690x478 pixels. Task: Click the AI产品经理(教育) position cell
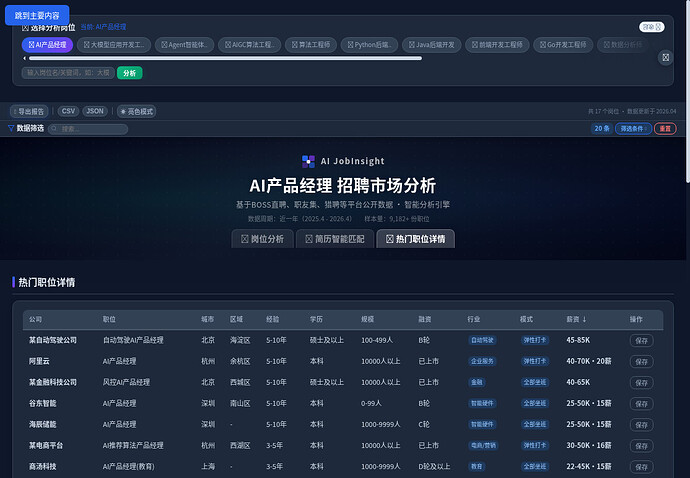point(128,467)
